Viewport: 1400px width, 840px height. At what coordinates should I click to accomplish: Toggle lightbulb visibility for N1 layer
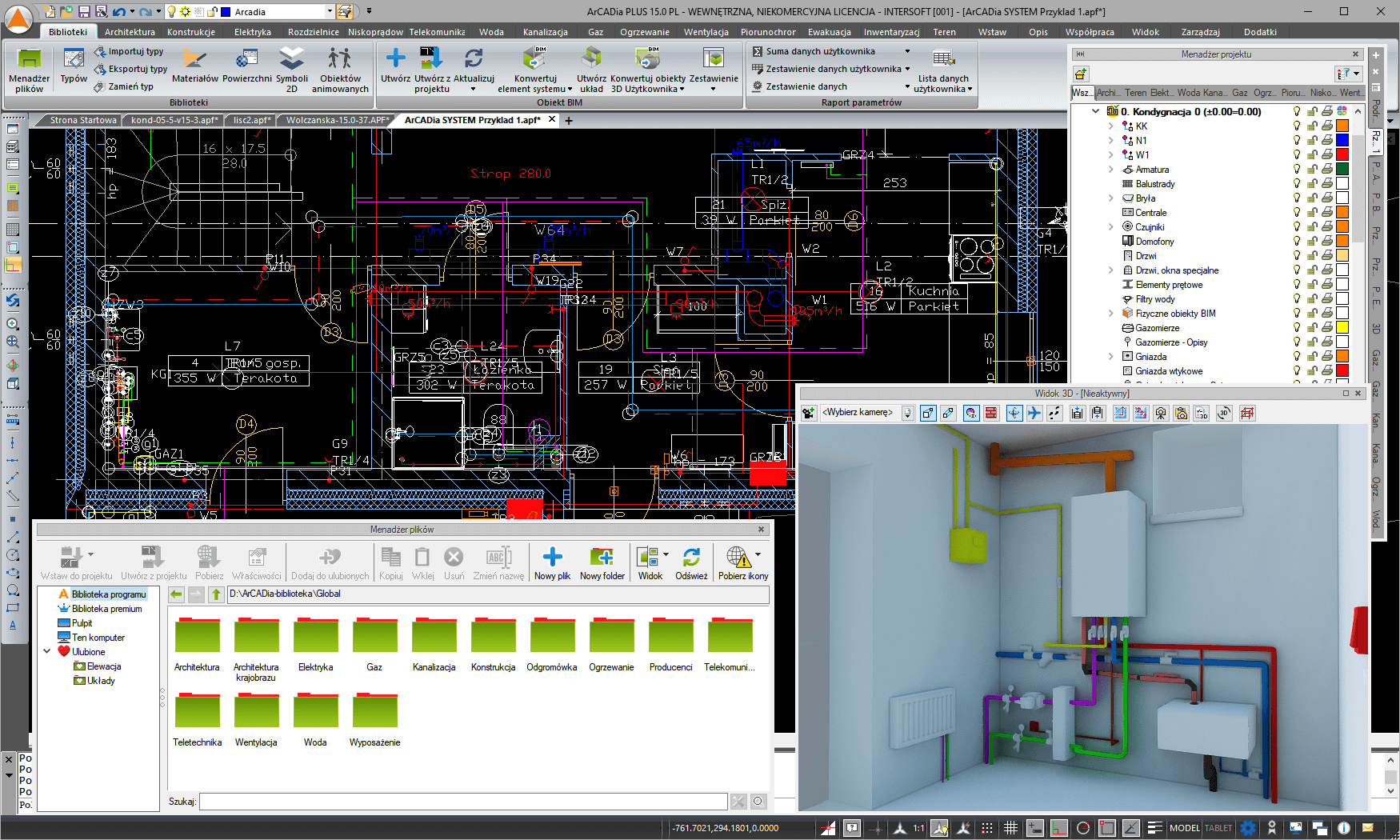(x=1297, y=140)
